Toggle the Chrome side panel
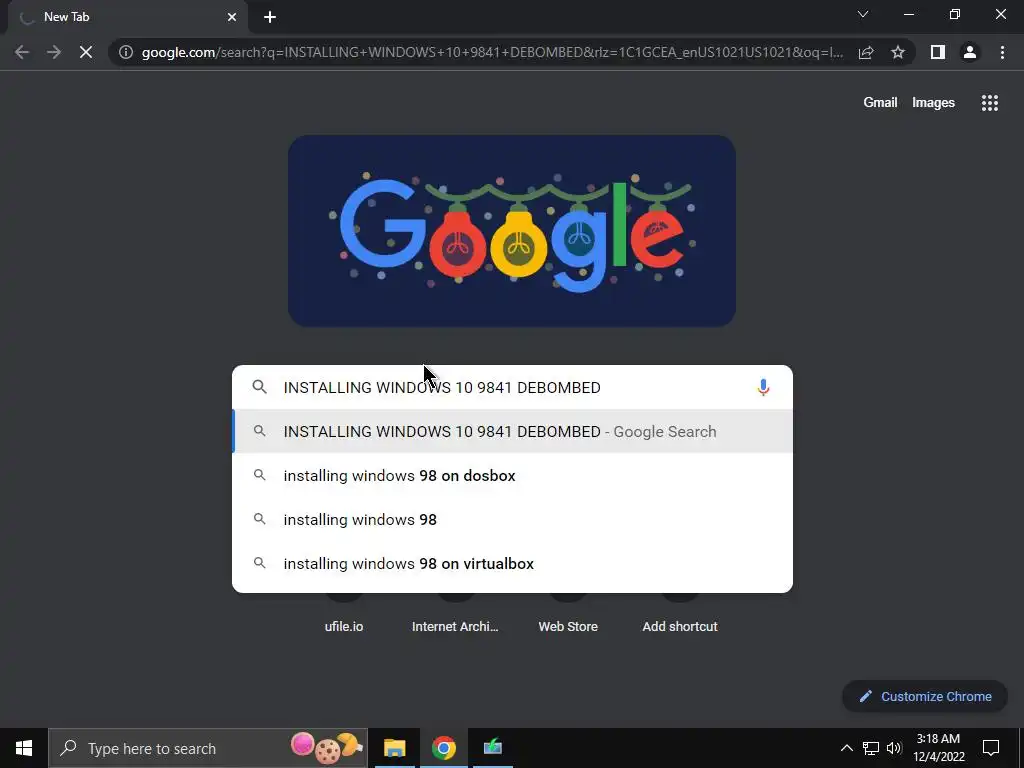 [938, 52]
